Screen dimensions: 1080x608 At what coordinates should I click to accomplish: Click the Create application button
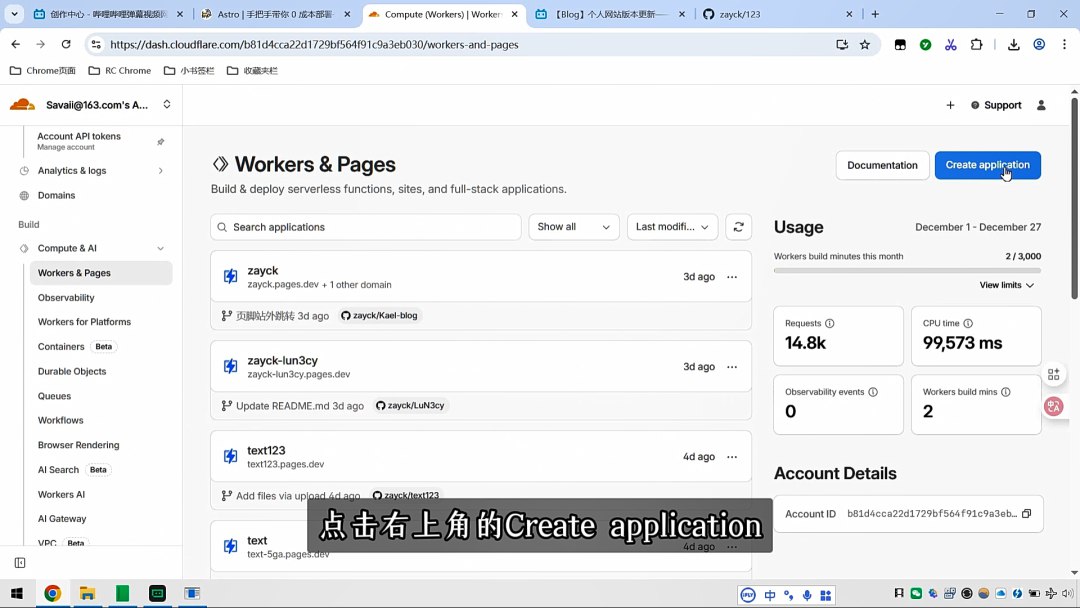987,165
